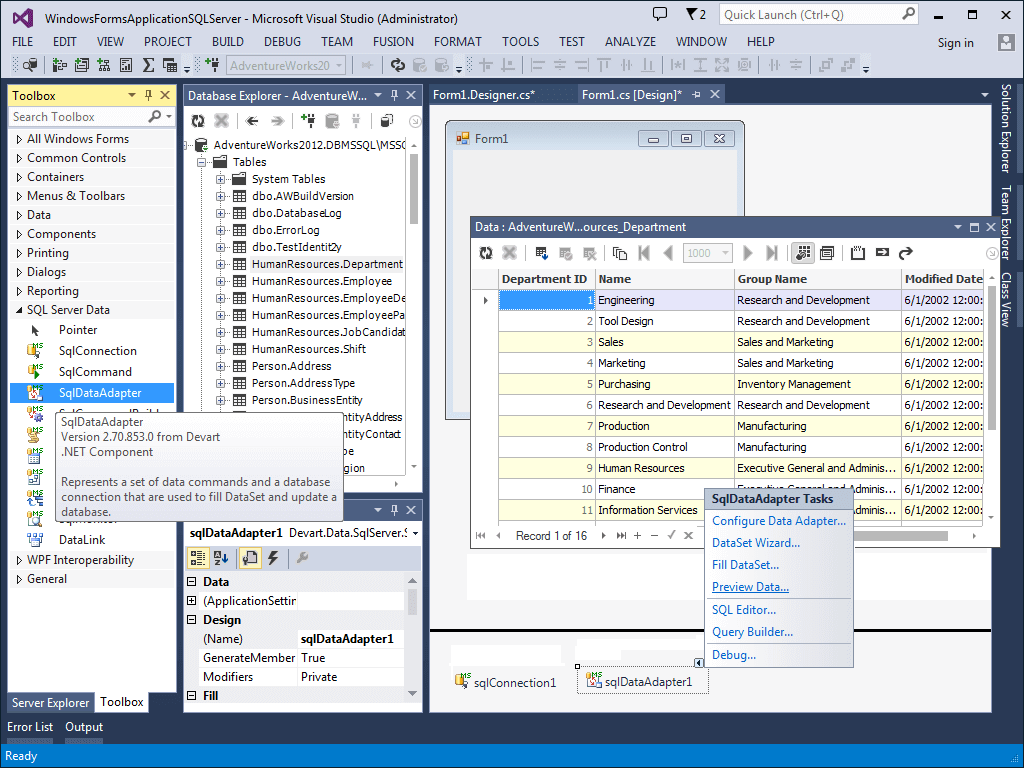The width and height of the screenshot is (1024, 768).
Task: Open the AdventureWorks20 connection dropdown
Action: (339, 65)
